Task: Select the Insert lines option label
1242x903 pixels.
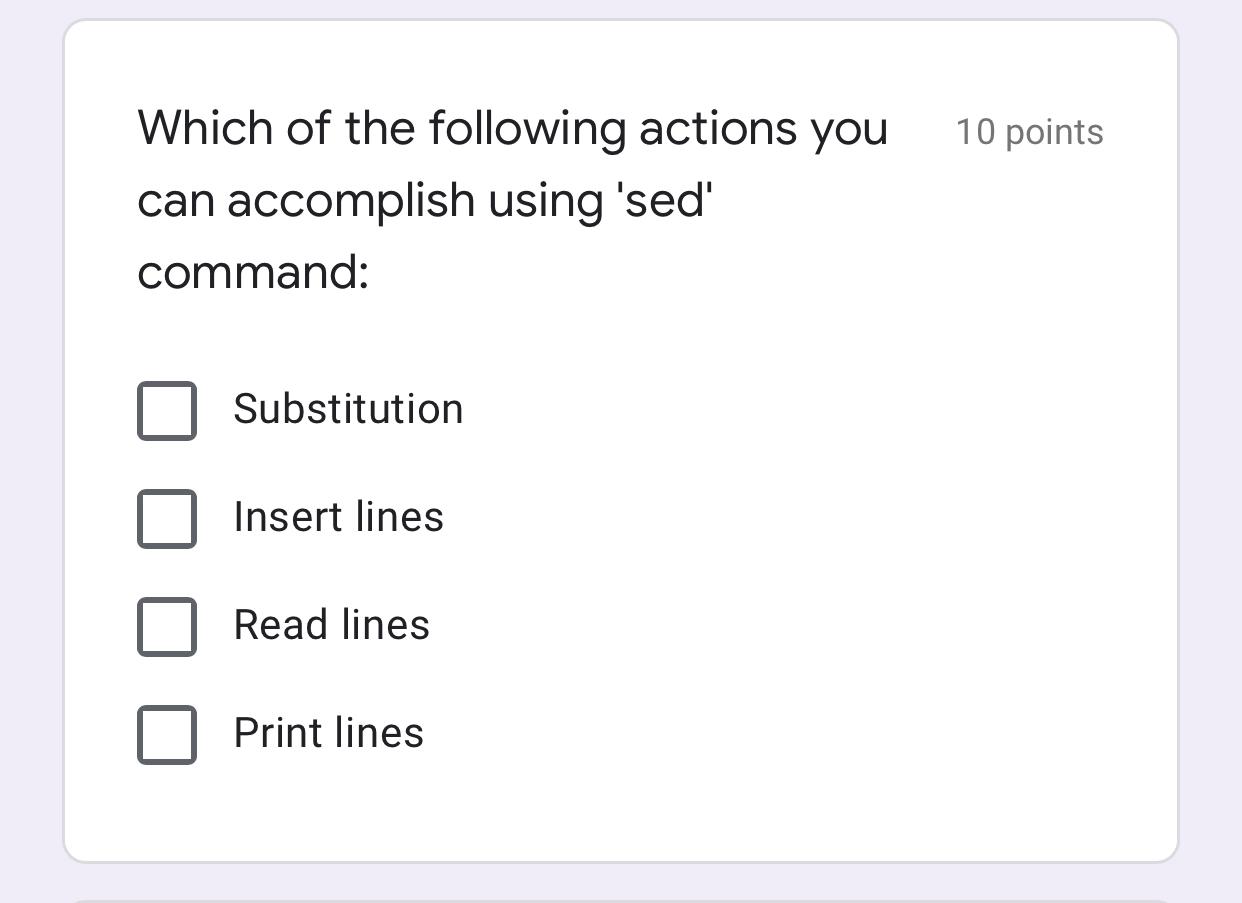Action: tap(339, 518)
